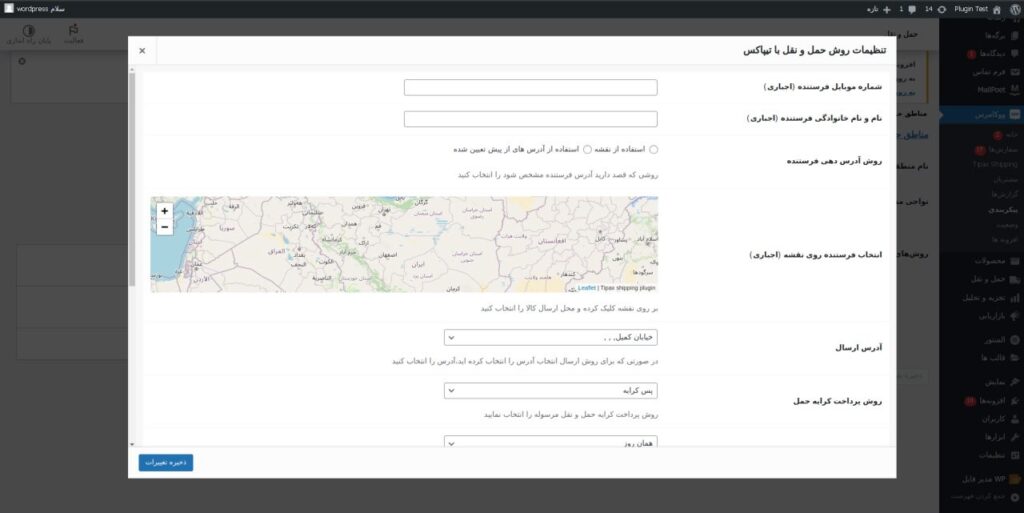The width and height of the screenshot is (1024, 513).
Task: Open comments icon in sidebar
Action: click(x=1014, y=54)
